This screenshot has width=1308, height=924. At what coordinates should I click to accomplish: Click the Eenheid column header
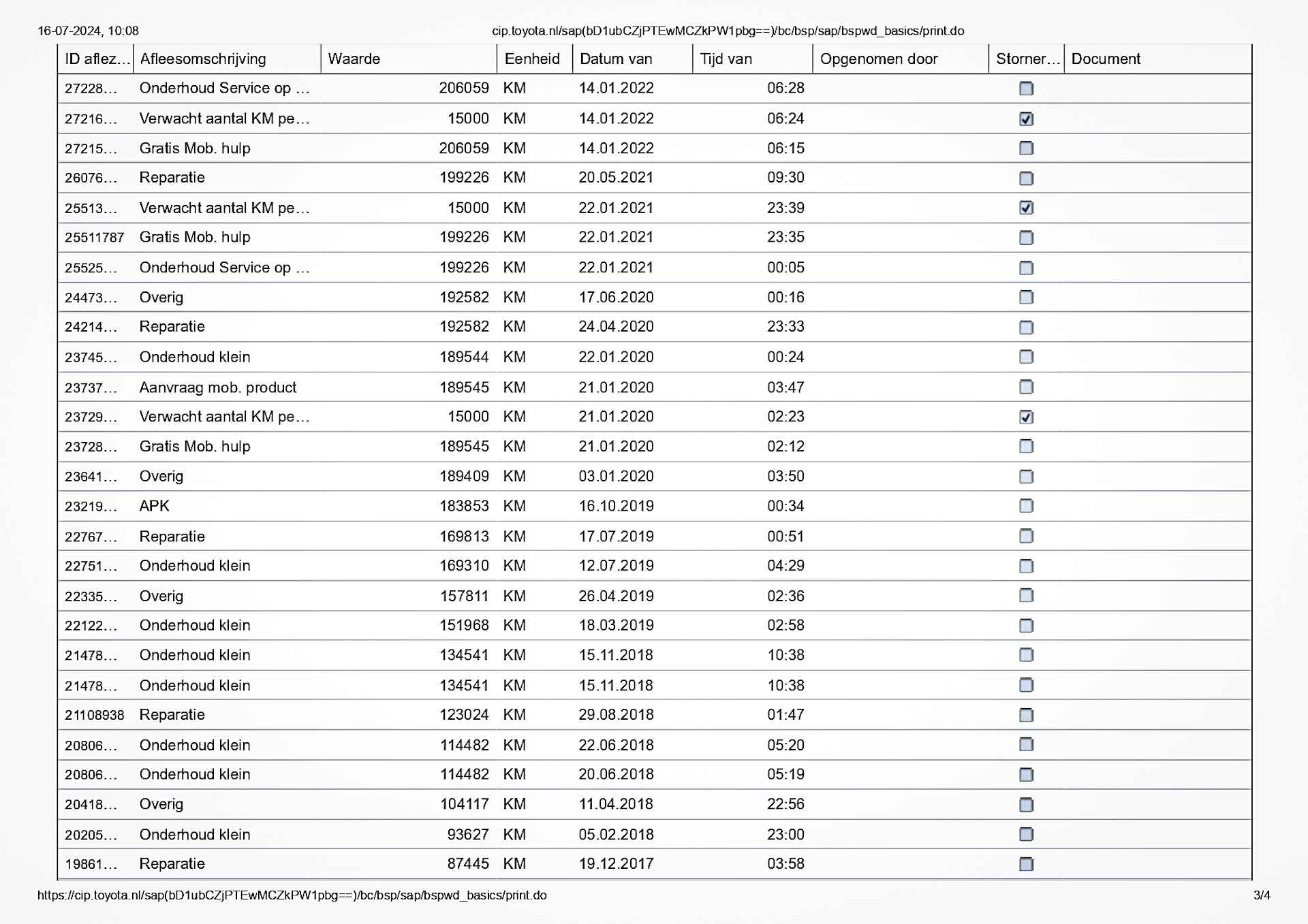(x=535, y=59)
